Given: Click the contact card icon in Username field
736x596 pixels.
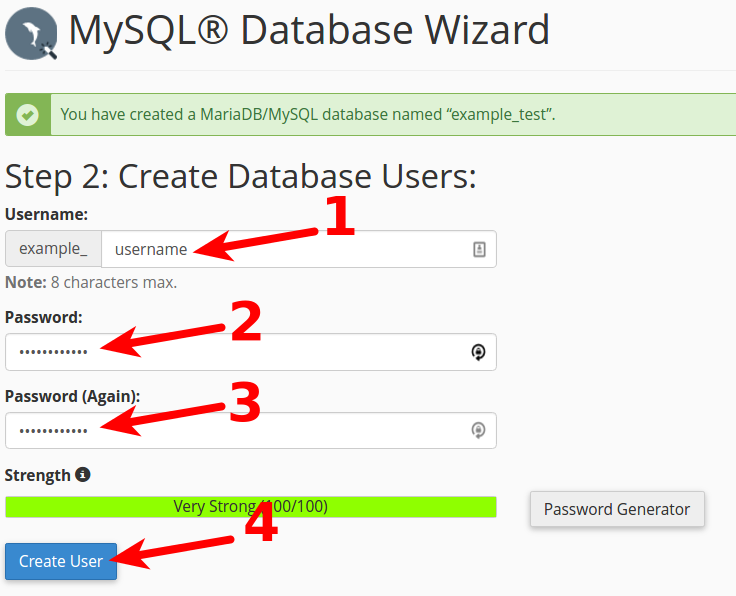Looking at the screenshot, I should pos(479,250).
